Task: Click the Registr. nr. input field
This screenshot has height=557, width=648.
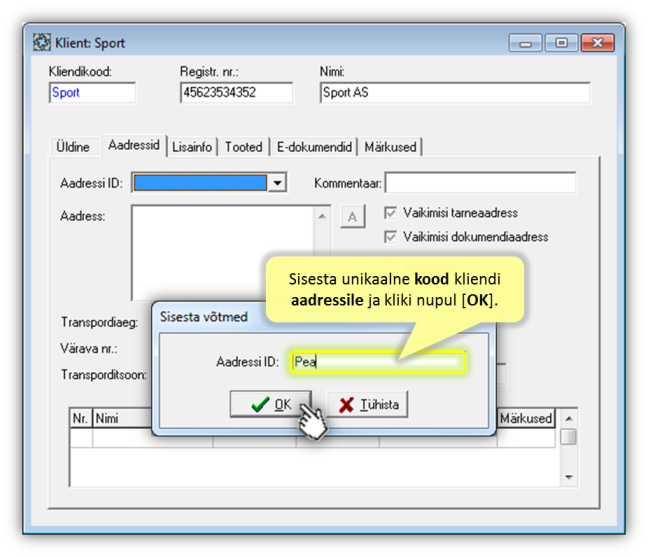Action: 236,93
